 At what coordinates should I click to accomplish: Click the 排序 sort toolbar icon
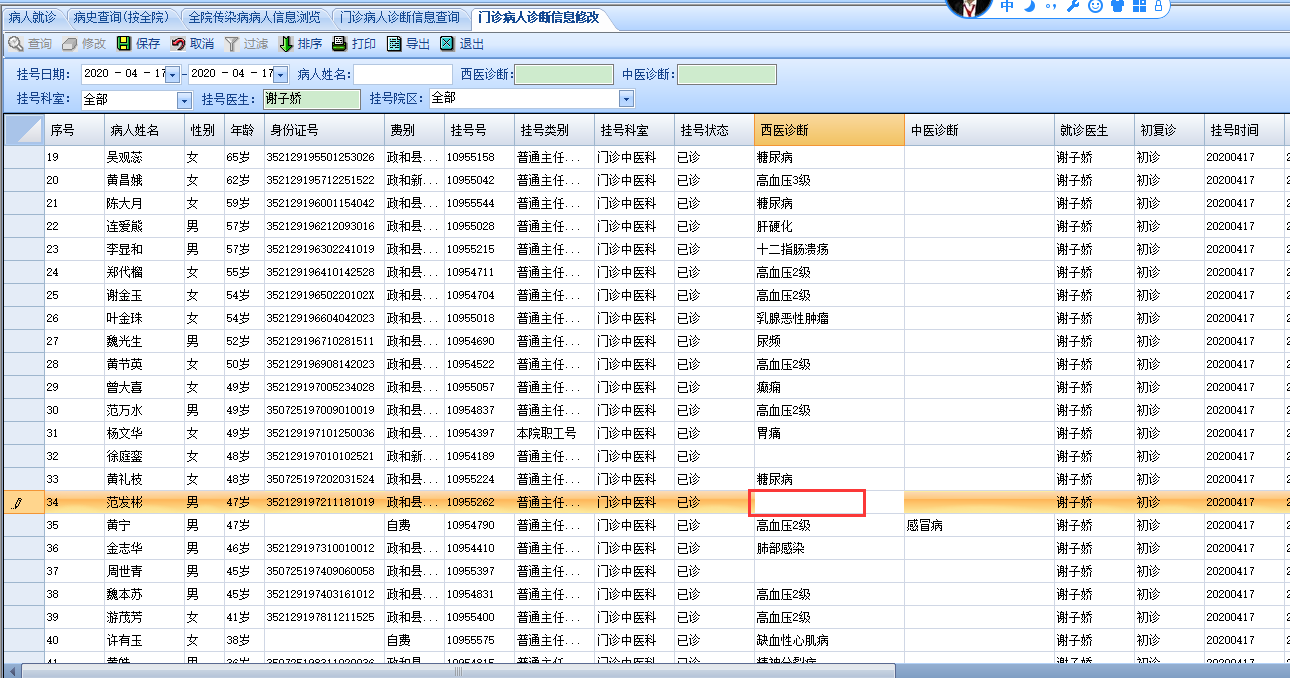286,44
